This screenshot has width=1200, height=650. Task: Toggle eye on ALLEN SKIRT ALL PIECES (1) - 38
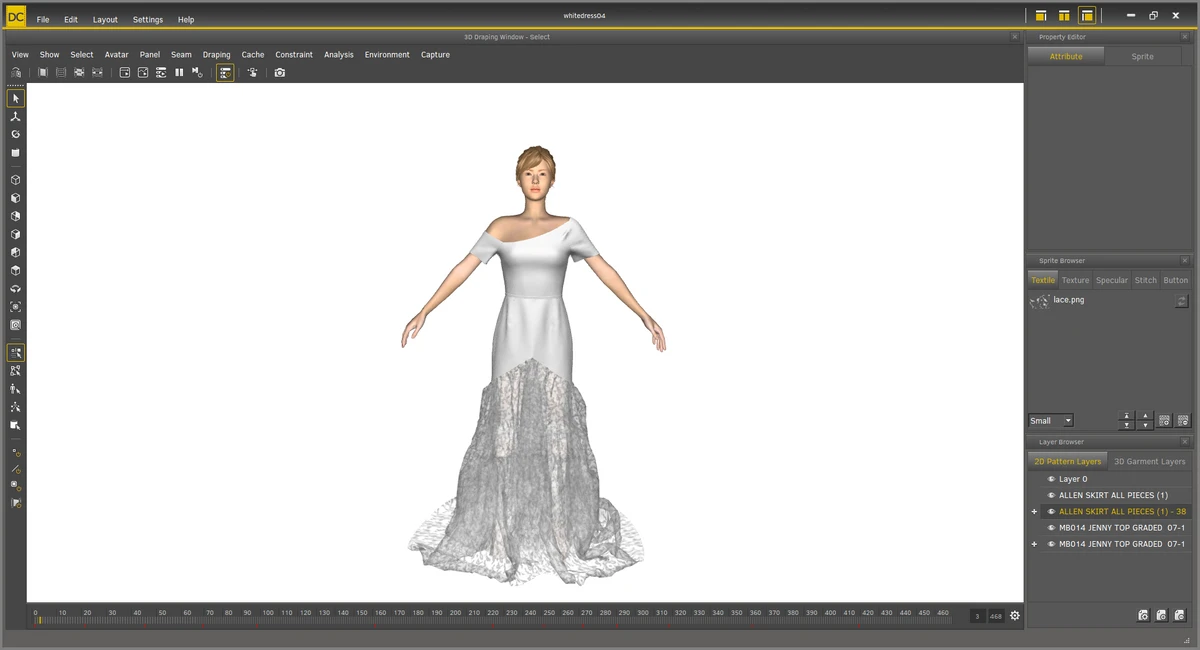[1051, 511]
